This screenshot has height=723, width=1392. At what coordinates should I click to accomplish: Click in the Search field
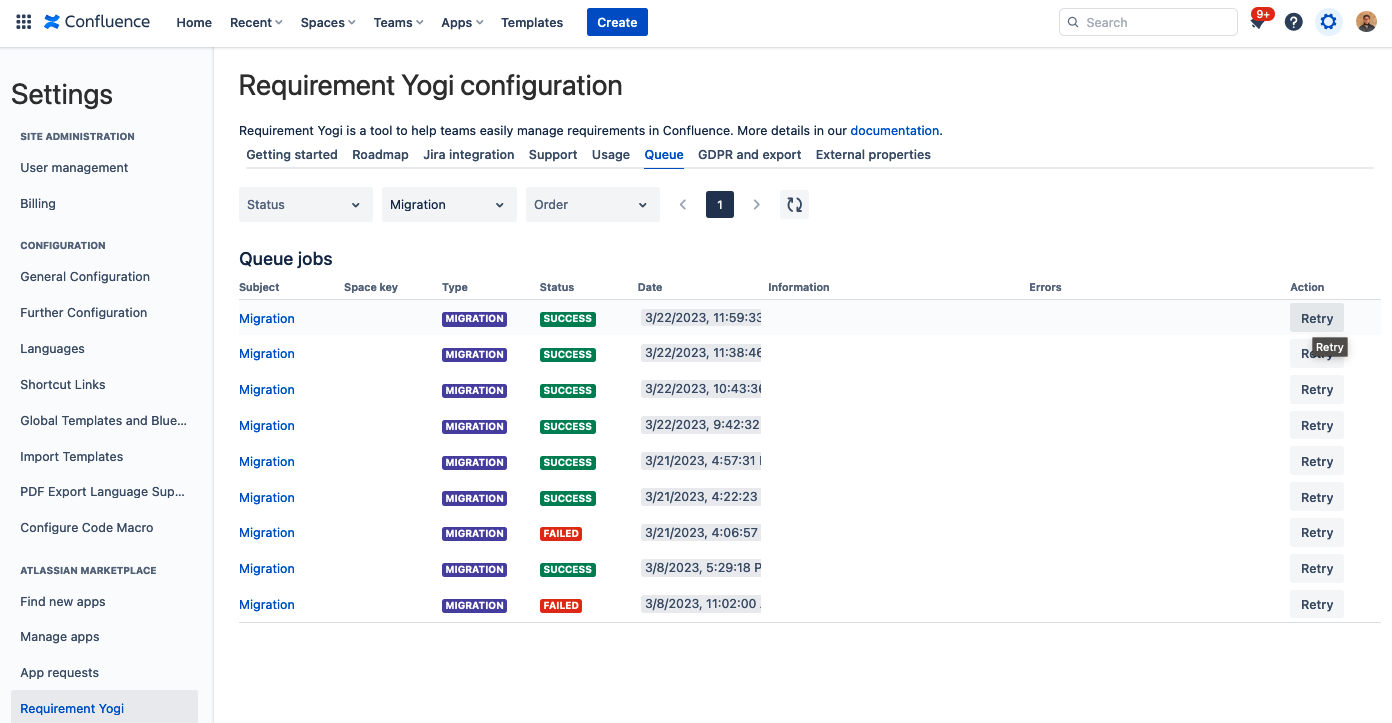1148,22
